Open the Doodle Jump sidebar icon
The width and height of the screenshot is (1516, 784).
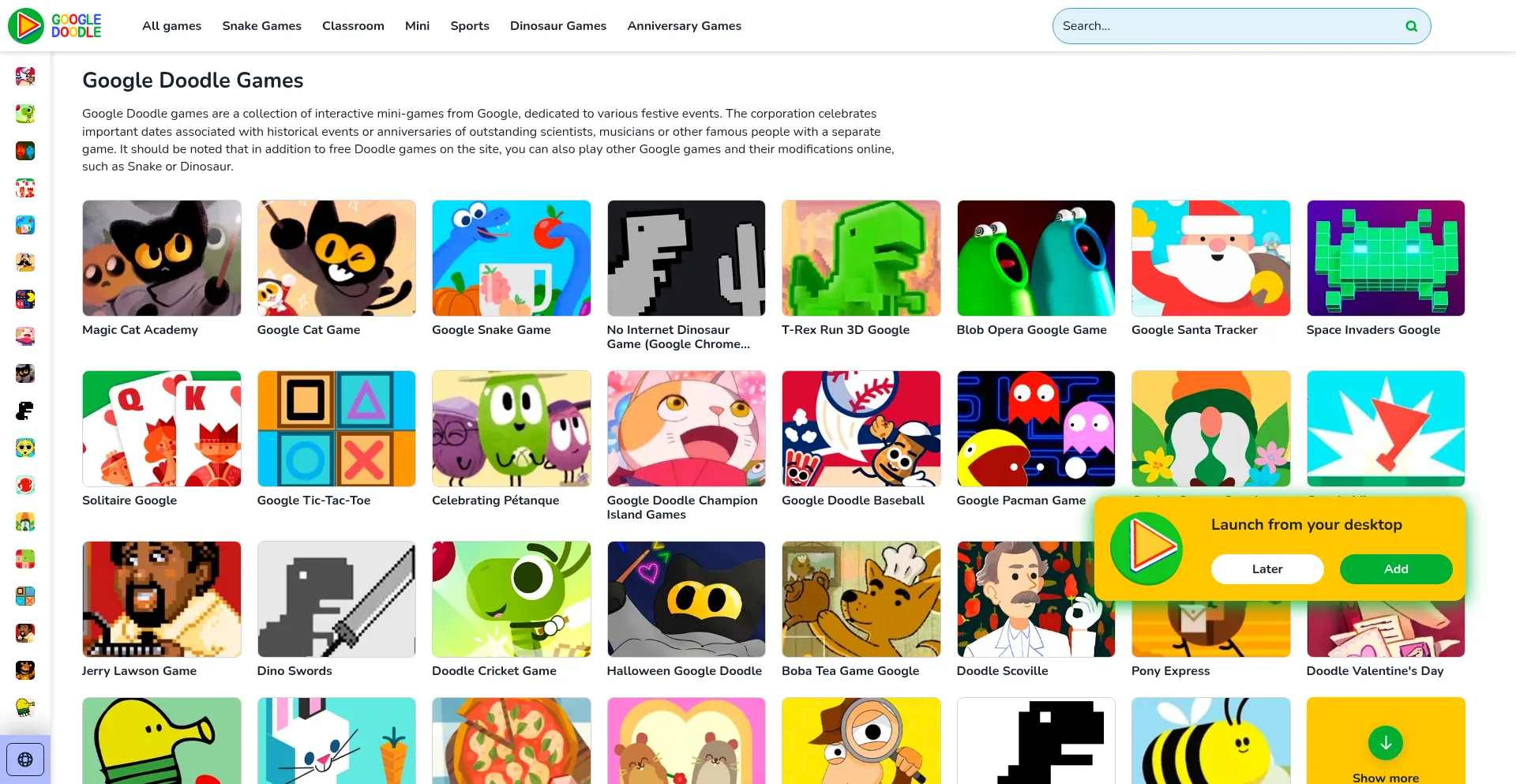(x=25, y=707)
